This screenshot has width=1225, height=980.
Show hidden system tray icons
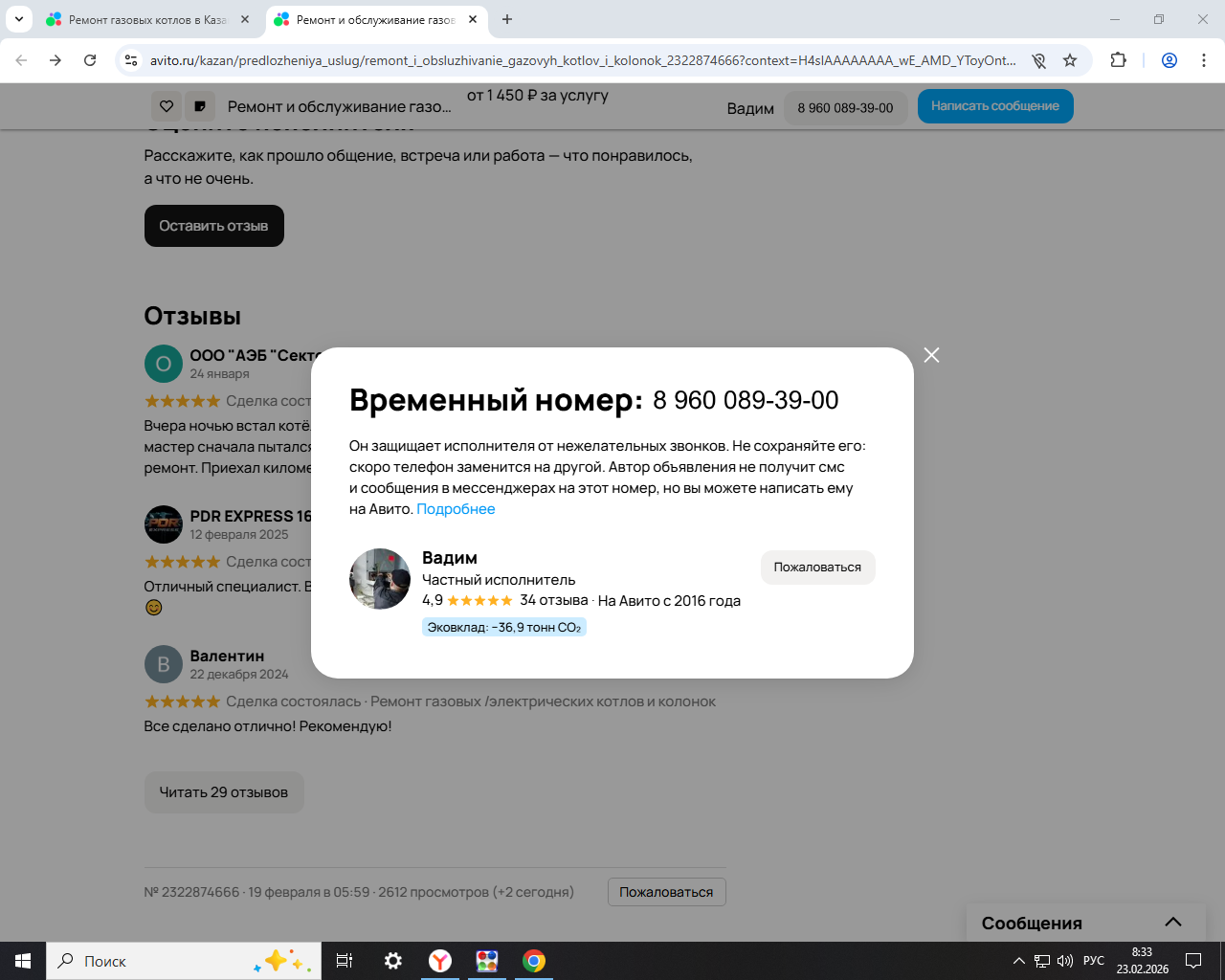coord(1018,961)
